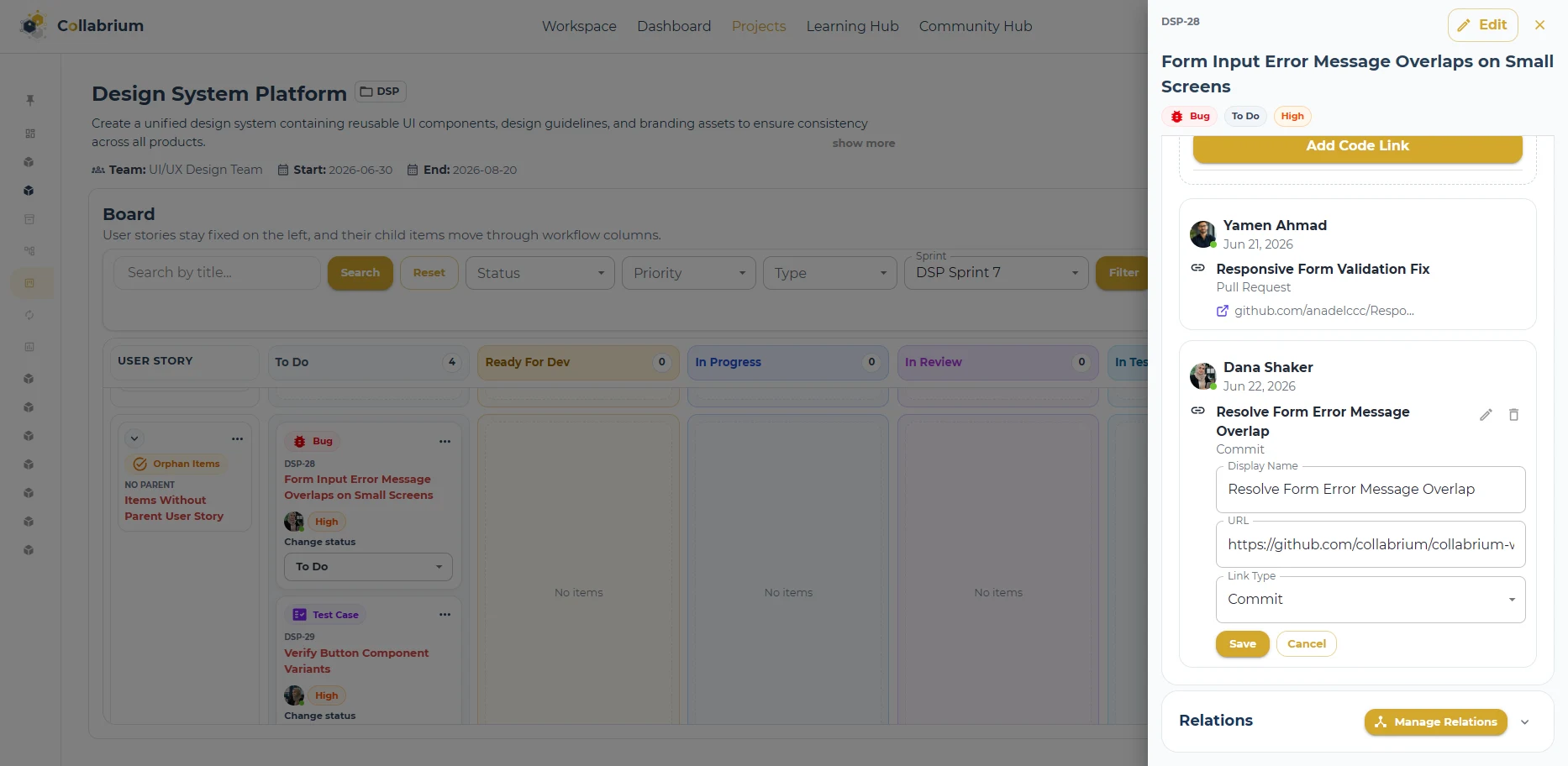1568x766 pixels.
Task: Go to the Workspace menu
Action: (x=579, y=26)
